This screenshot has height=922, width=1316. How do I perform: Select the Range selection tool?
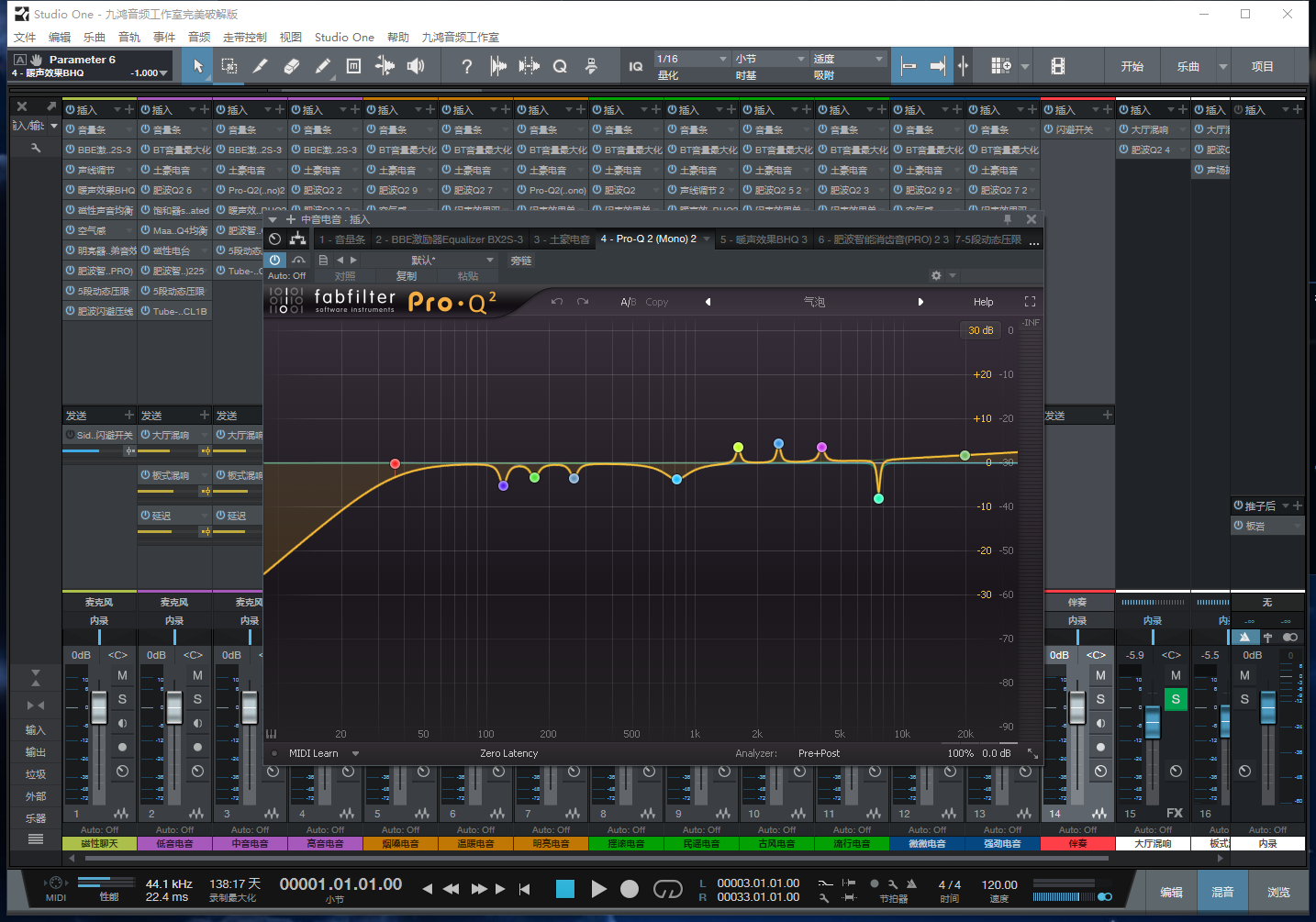tap(229, 65)
